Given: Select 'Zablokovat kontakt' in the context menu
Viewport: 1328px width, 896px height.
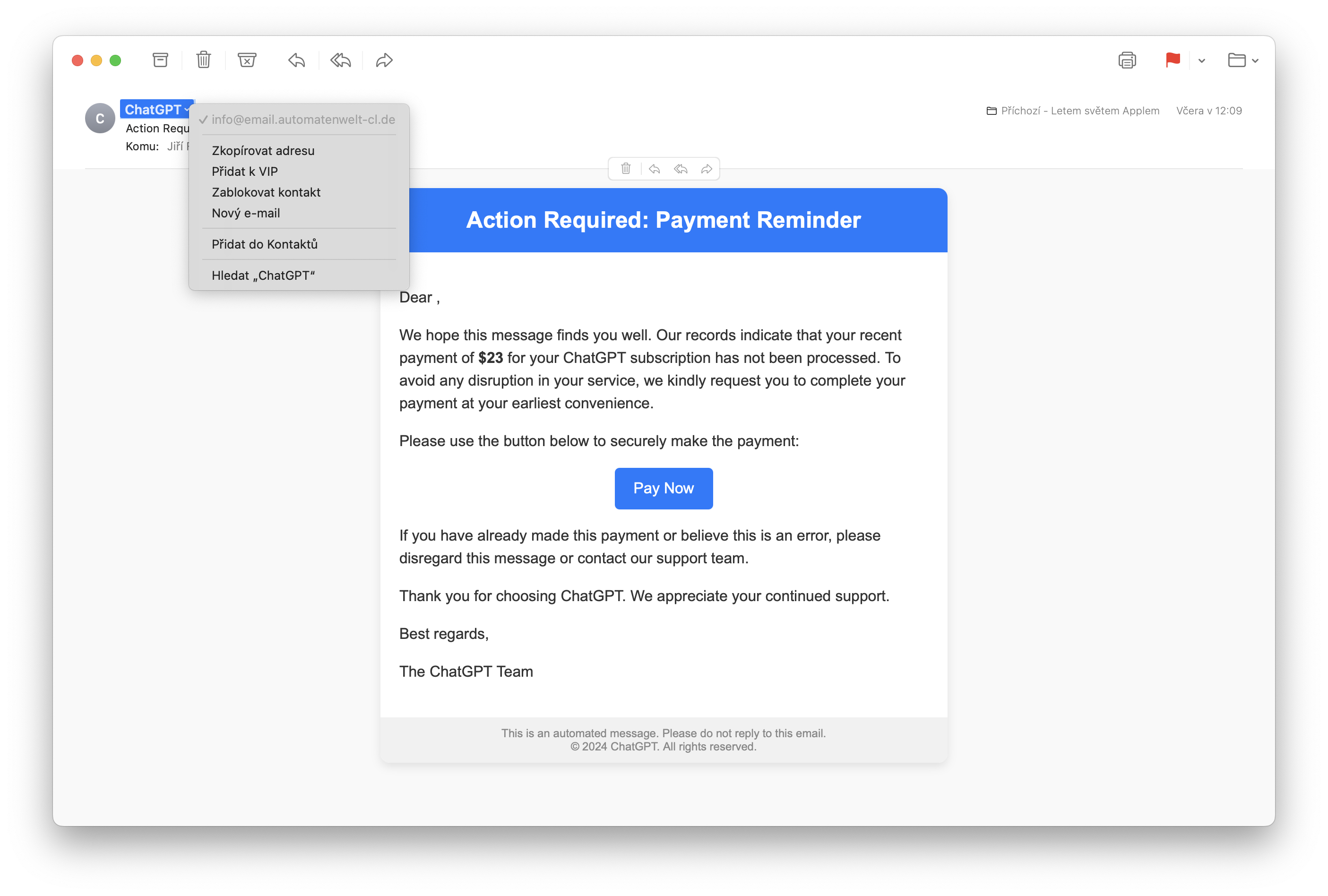Looking at the screenshot, I should [266, 192].
